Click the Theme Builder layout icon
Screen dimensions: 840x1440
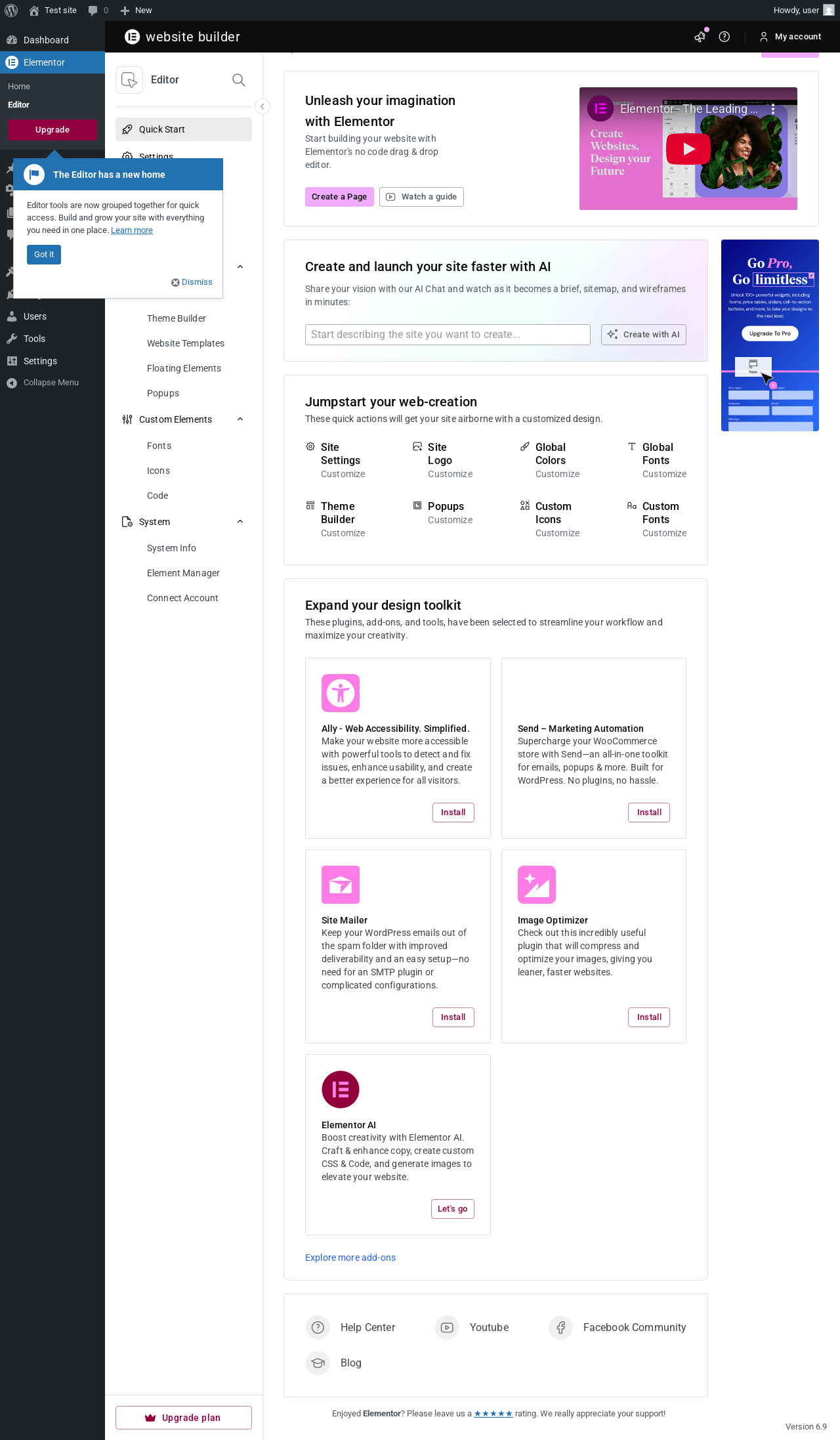tap(310, 506)
